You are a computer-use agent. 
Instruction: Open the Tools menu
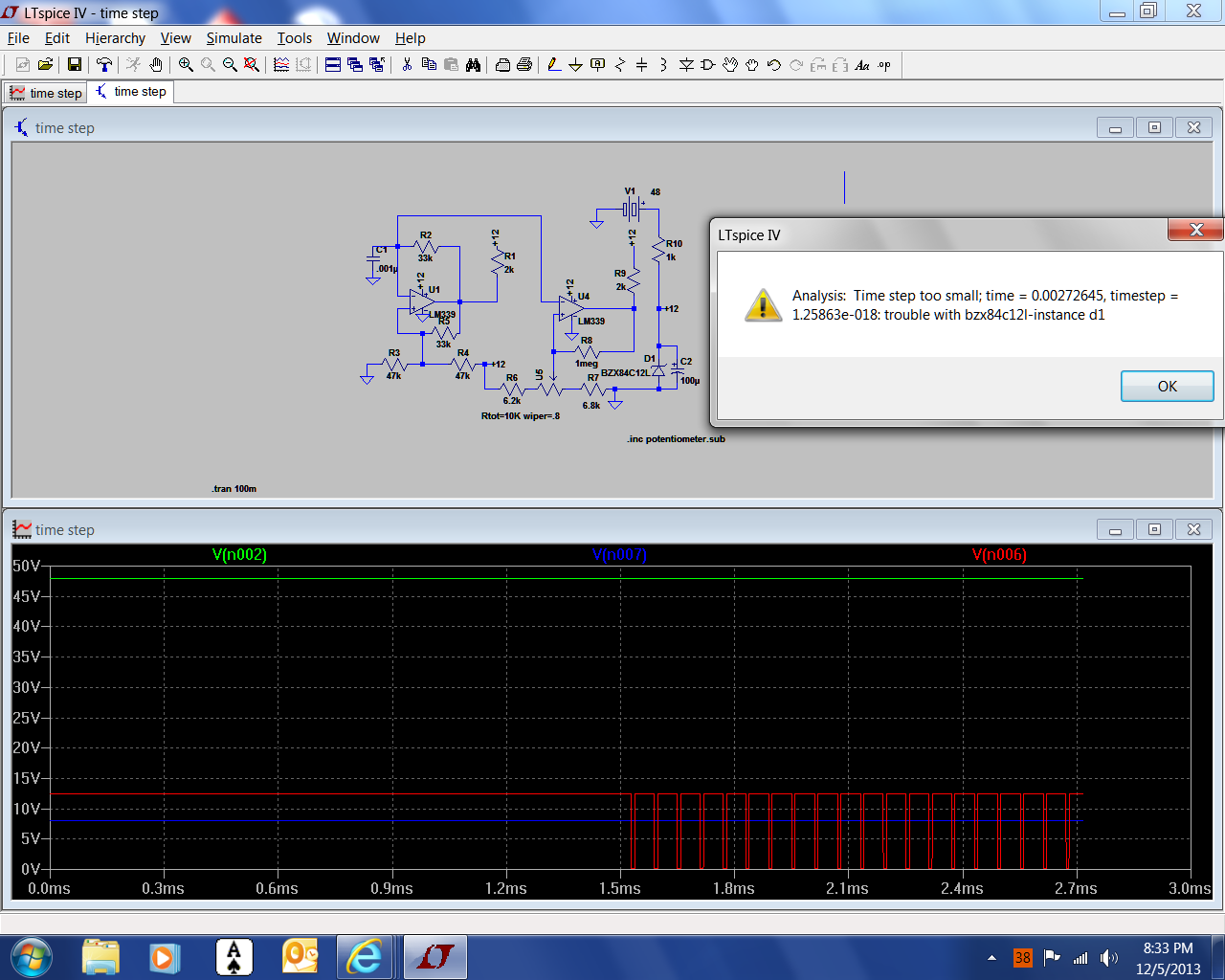coord(295,38)
